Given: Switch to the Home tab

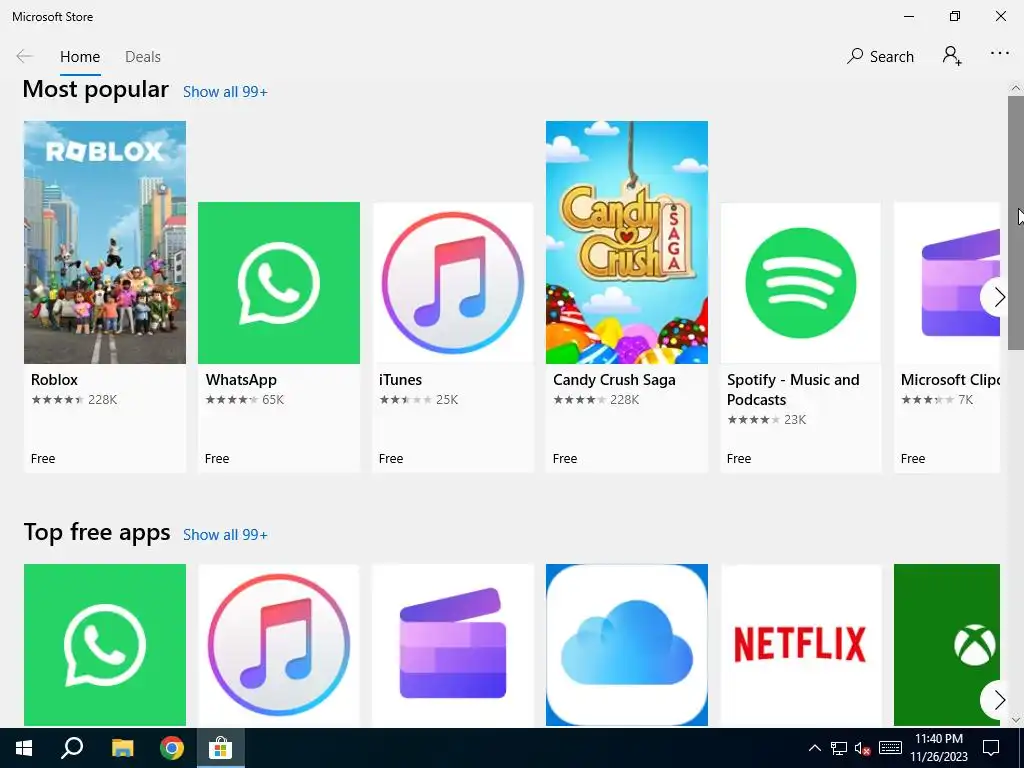Looking at the screenshot, I should [80, 57].
